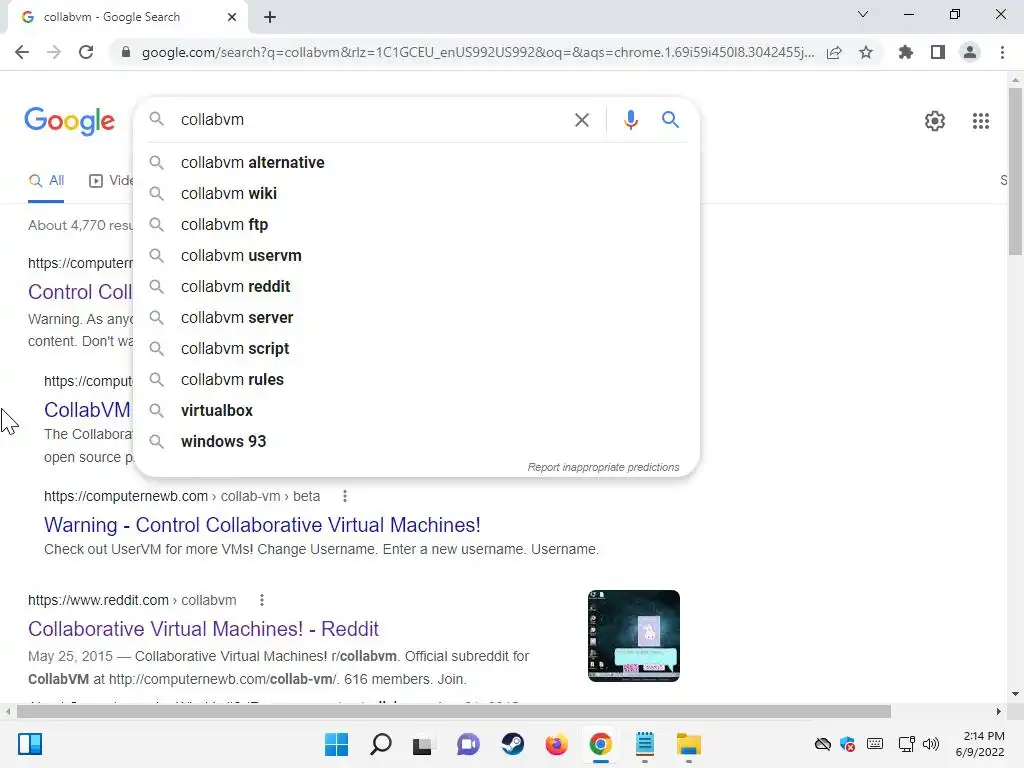Viewport: 1024px width, 768px height.
Task: Choose suggestion collabvm wiki
Action: [x=417, y=193]
